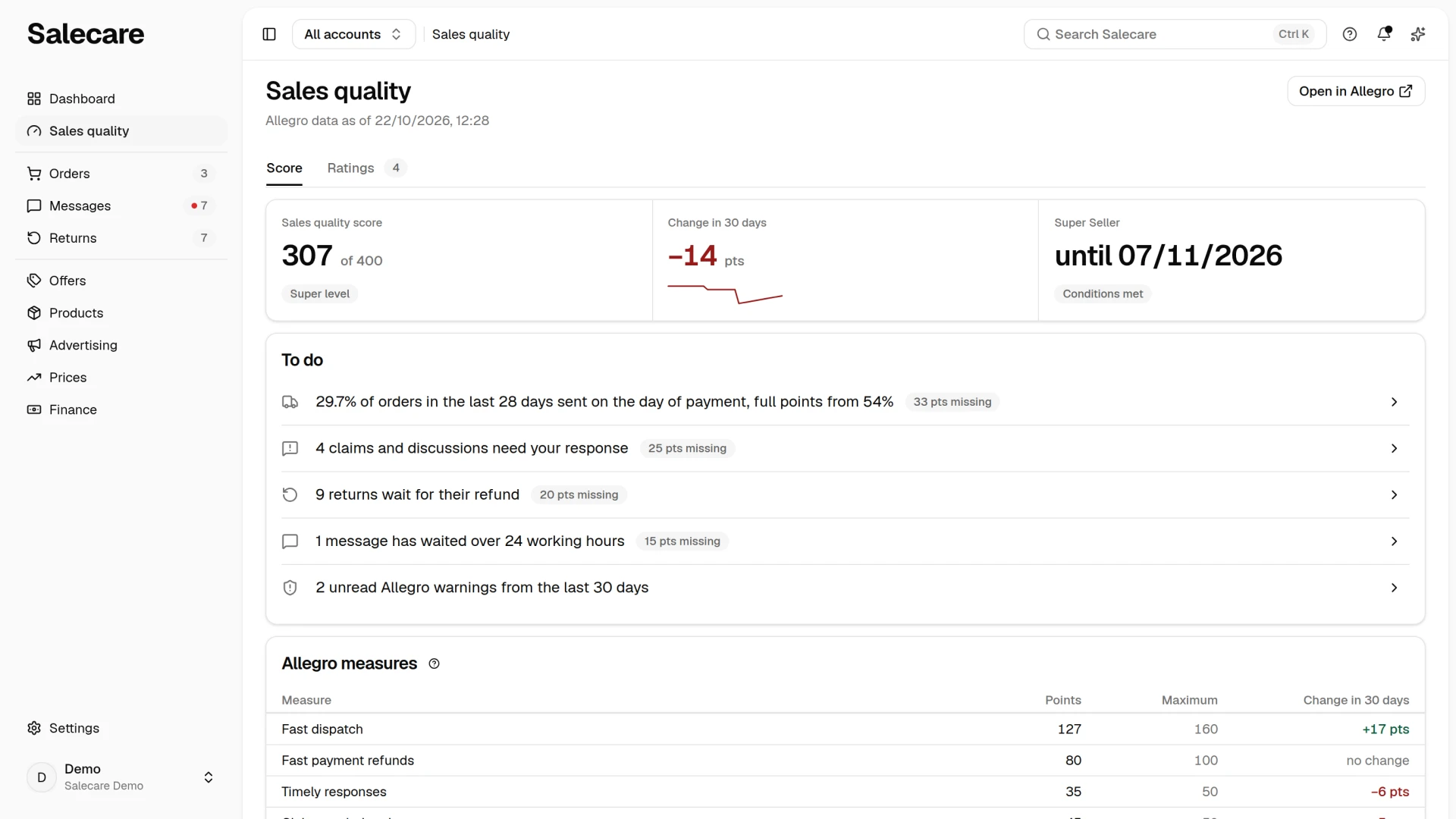Go to Orders in the sidebar
Screen dimensions: 1456x819
[x=121, y=174]
